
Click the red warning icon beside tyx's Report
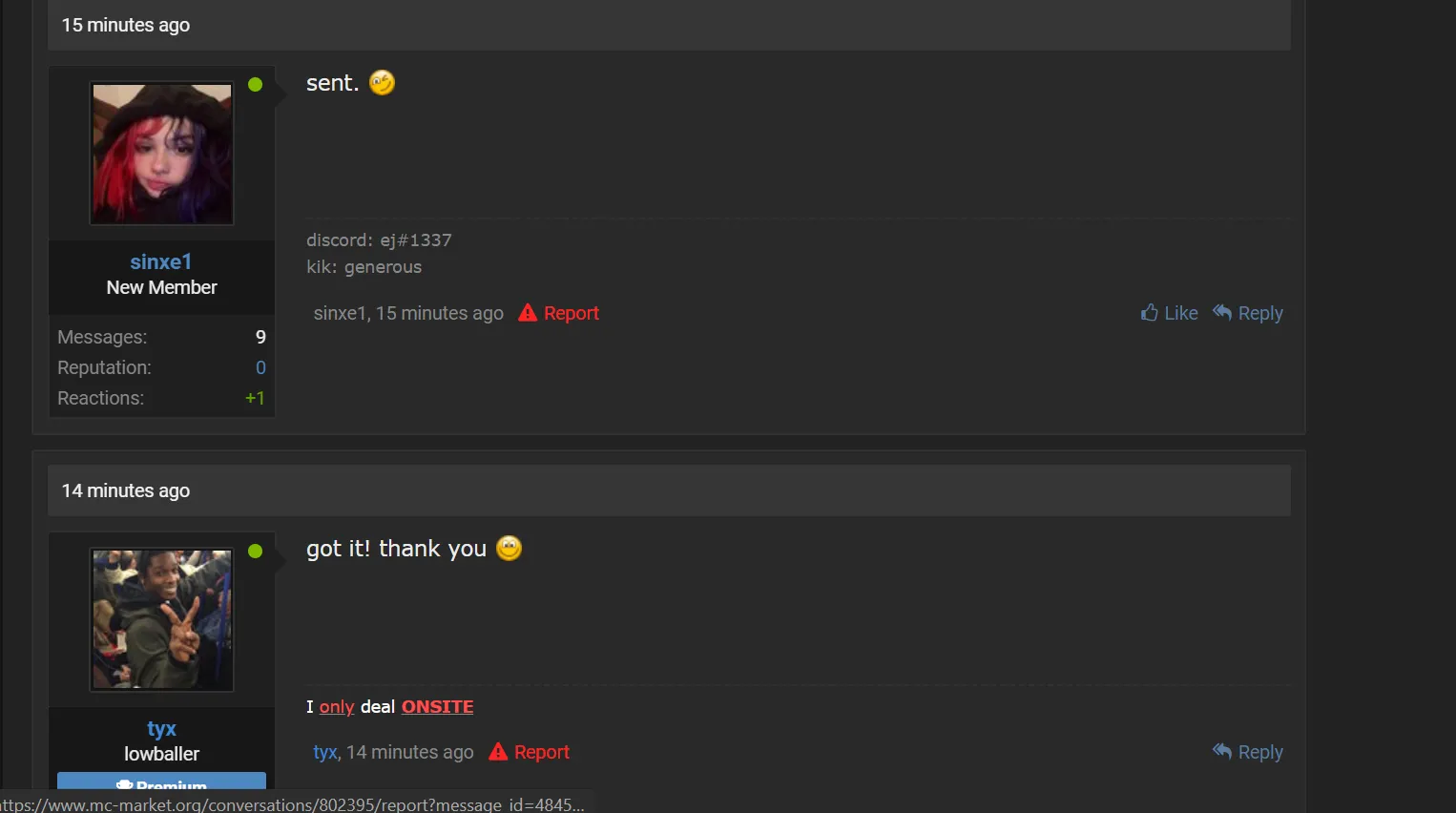(x=498, y=752)
